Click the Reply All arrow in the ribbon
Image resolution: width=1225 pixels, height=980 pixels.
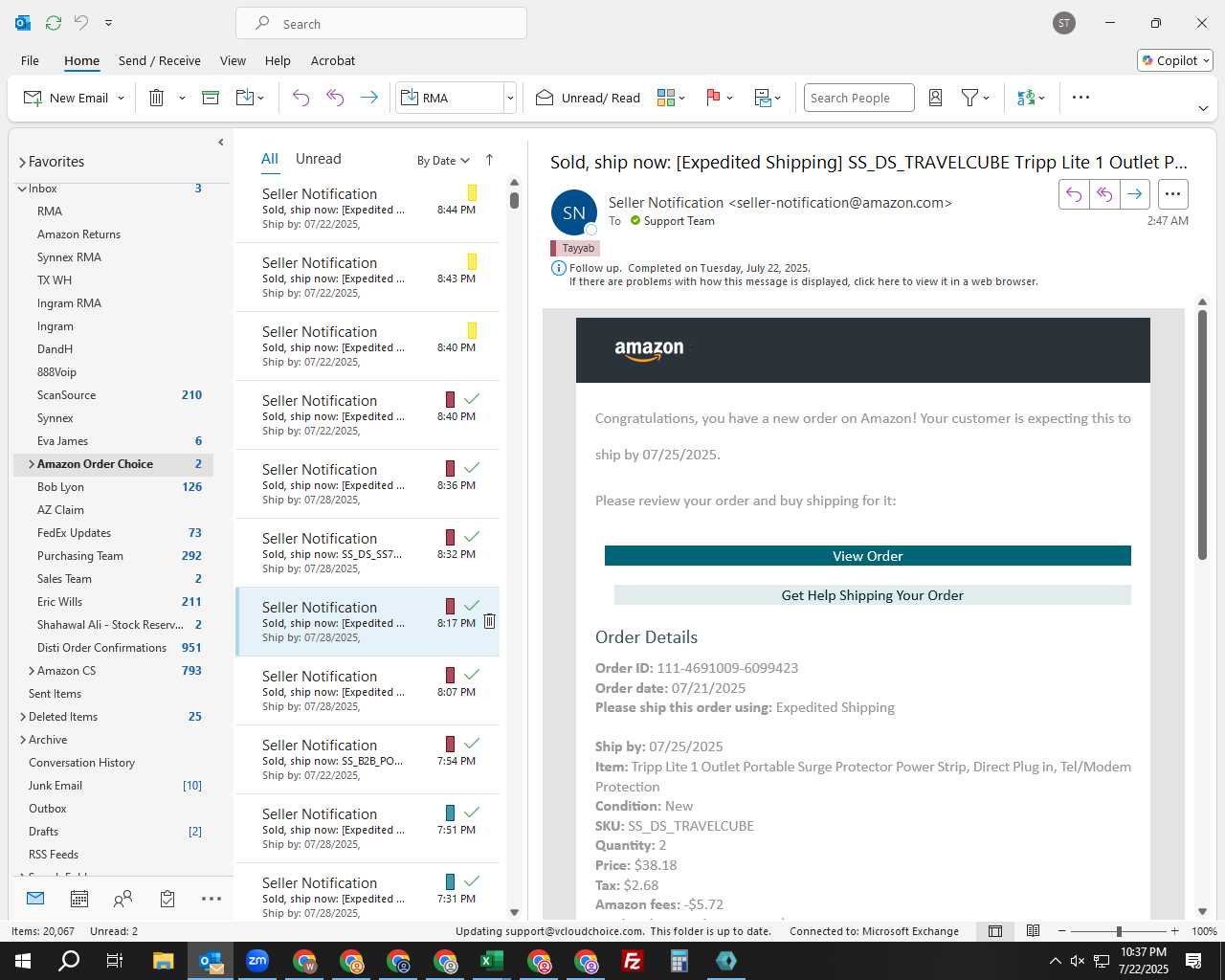coord(335,98)
